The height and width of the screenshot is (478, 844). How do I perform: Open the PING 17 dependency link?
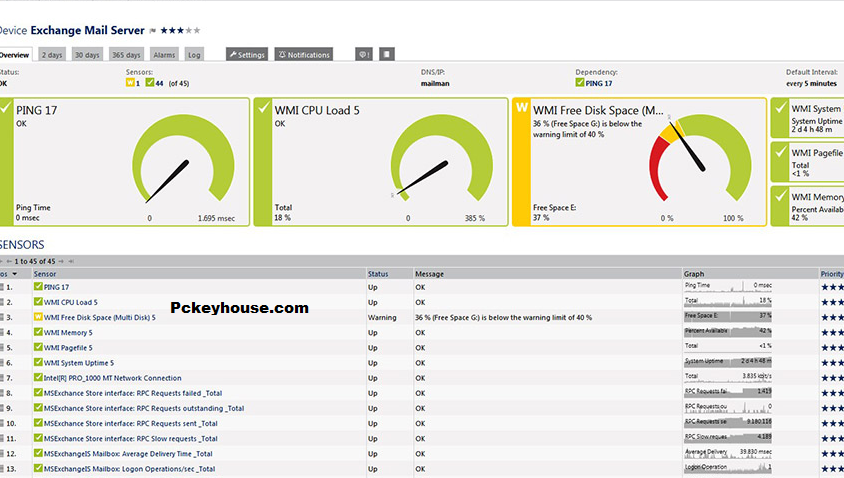tap(599, 83)
